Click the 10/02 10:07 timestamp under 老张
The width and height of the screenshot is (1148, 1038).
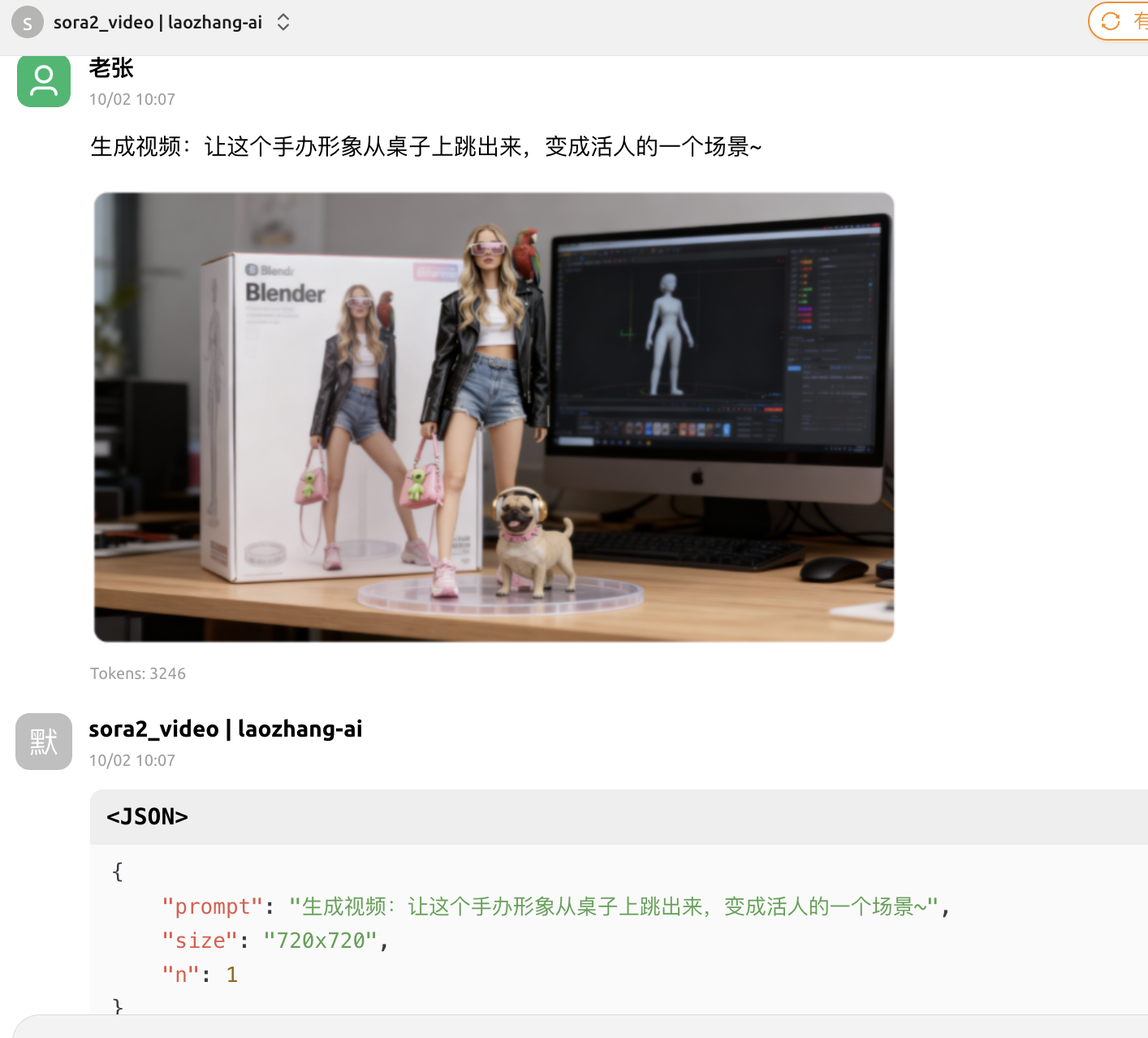pyautogui.click(x=132, y=99)
